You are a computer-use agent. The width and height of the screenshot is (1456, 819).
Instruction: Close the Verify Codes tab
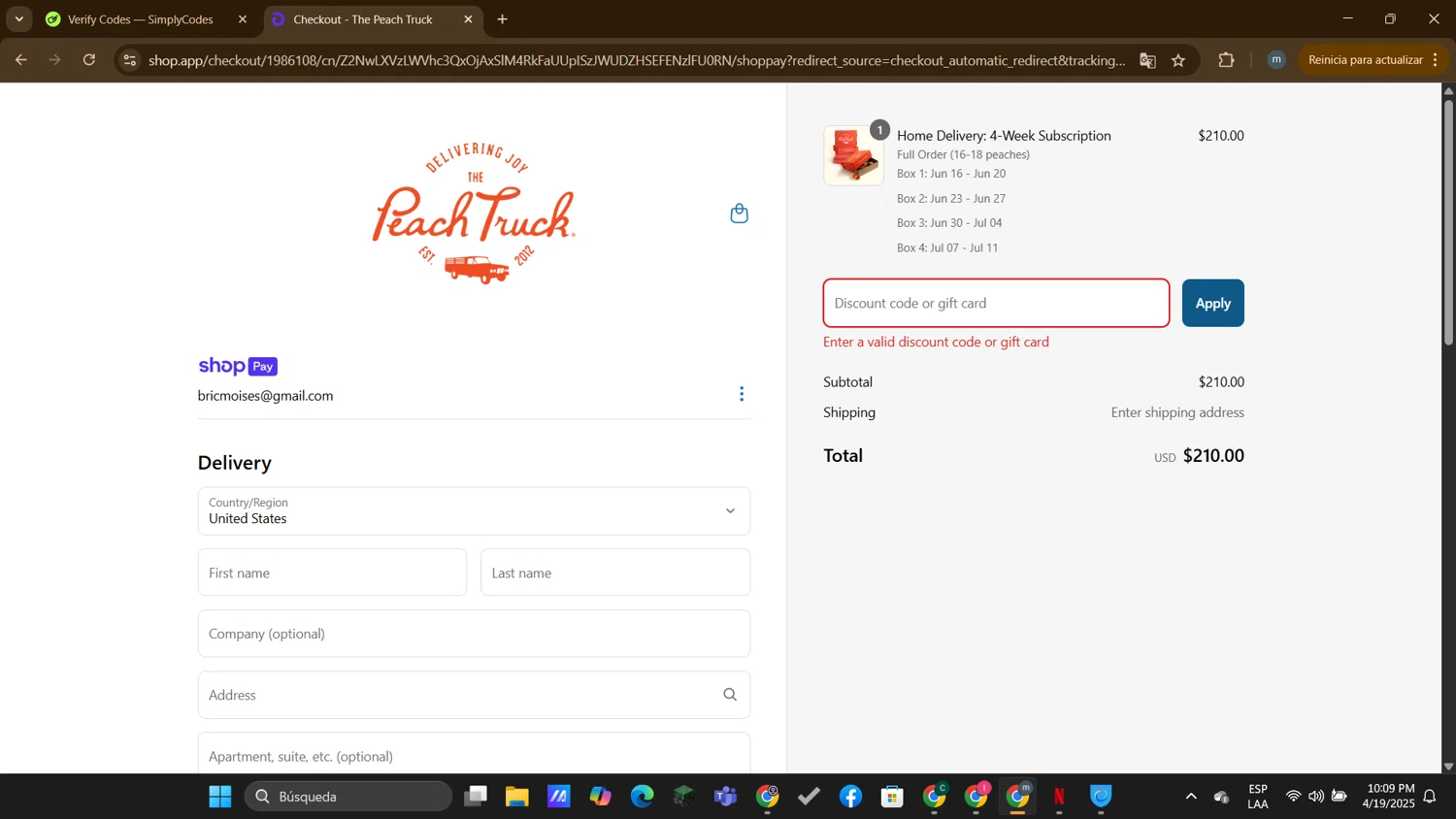[x=243, y=19]
